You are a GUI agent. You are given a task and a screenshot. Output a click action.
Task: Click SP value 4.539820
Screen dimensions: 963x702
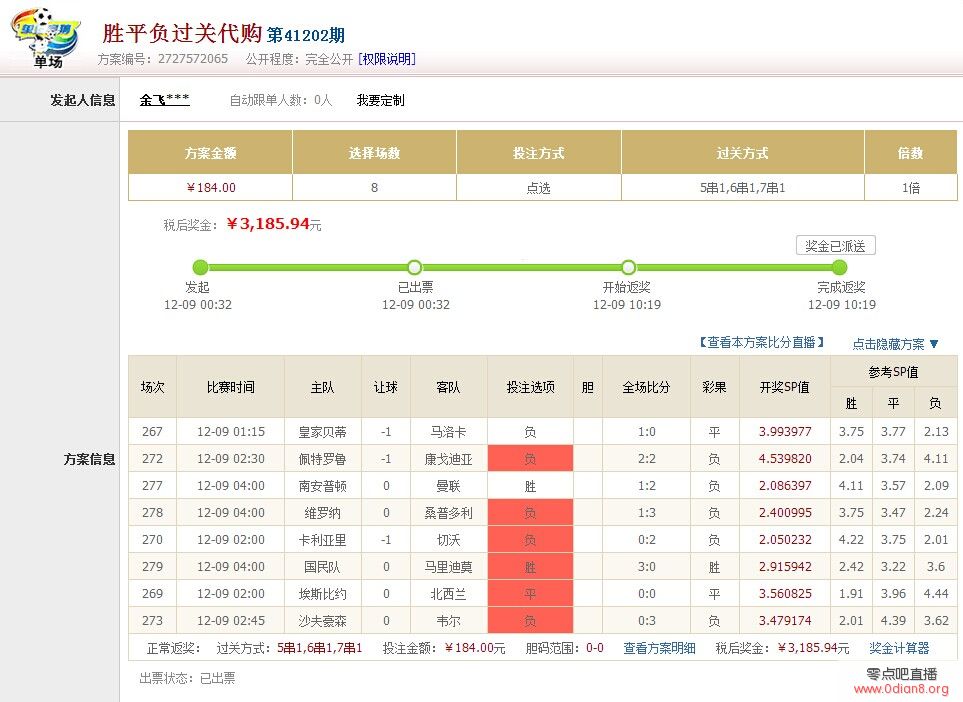pyautogui.click(x=785, y=459)
